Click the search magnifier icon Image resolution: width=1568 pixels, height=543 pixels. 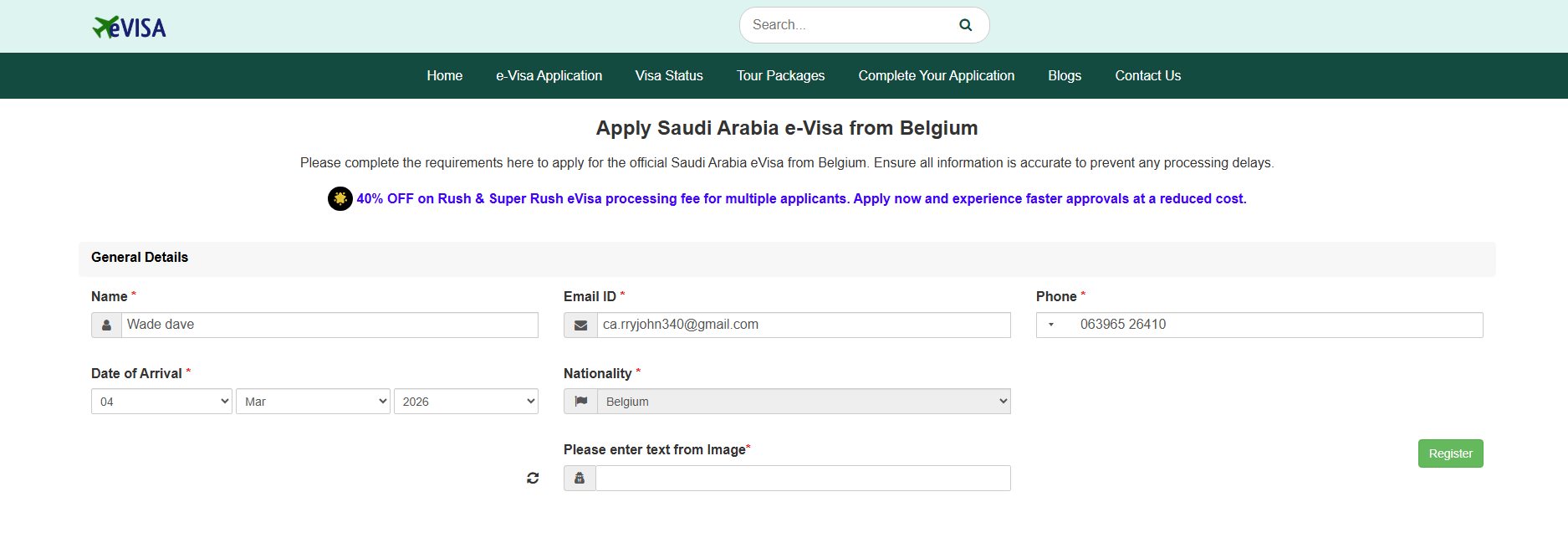coord(965,25)
